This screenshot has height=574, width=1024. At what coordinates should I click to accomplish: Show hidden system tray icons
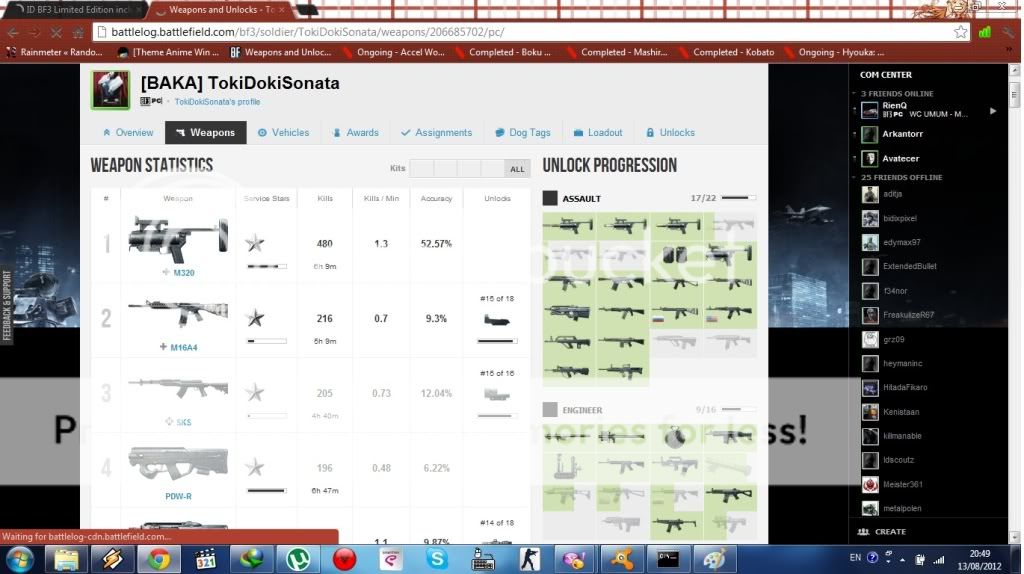pos(902,560)
